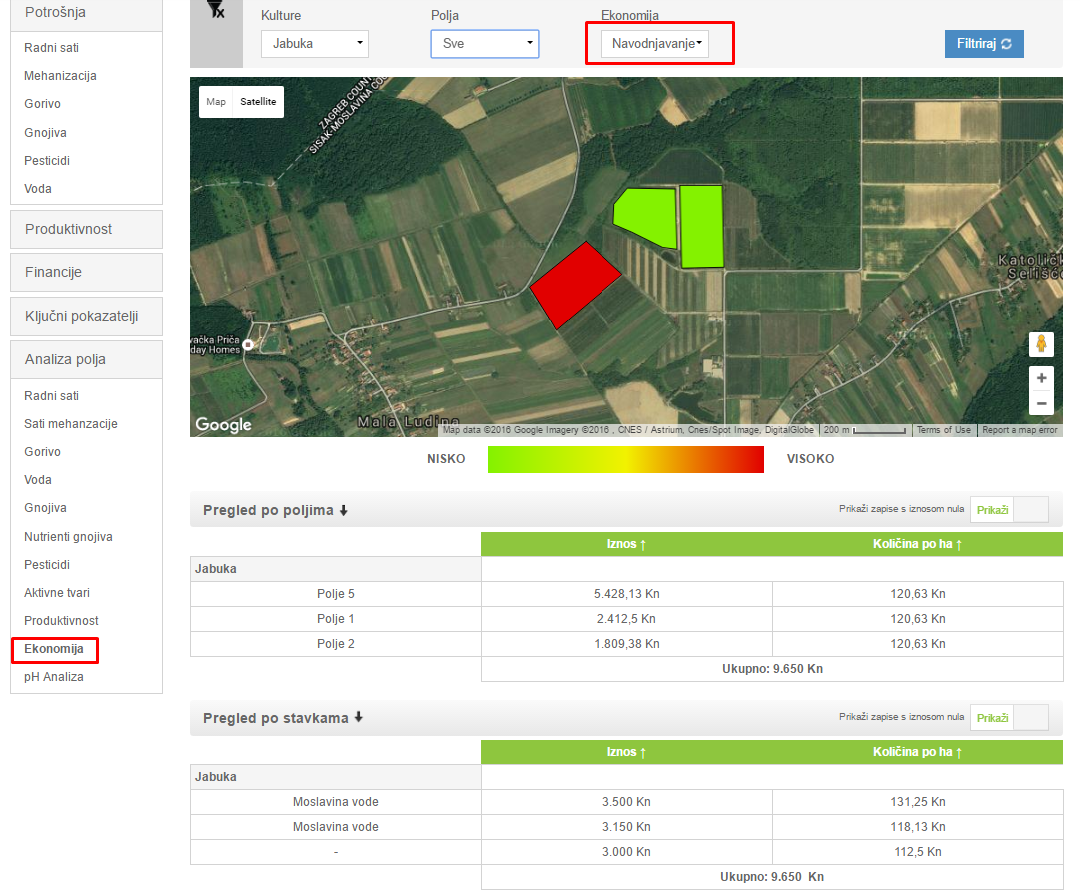The height and width of the screenshot is (892, 1080).
Task: Click the Report a map error link
Action: pyautogui.click(x=1019, y=430)
